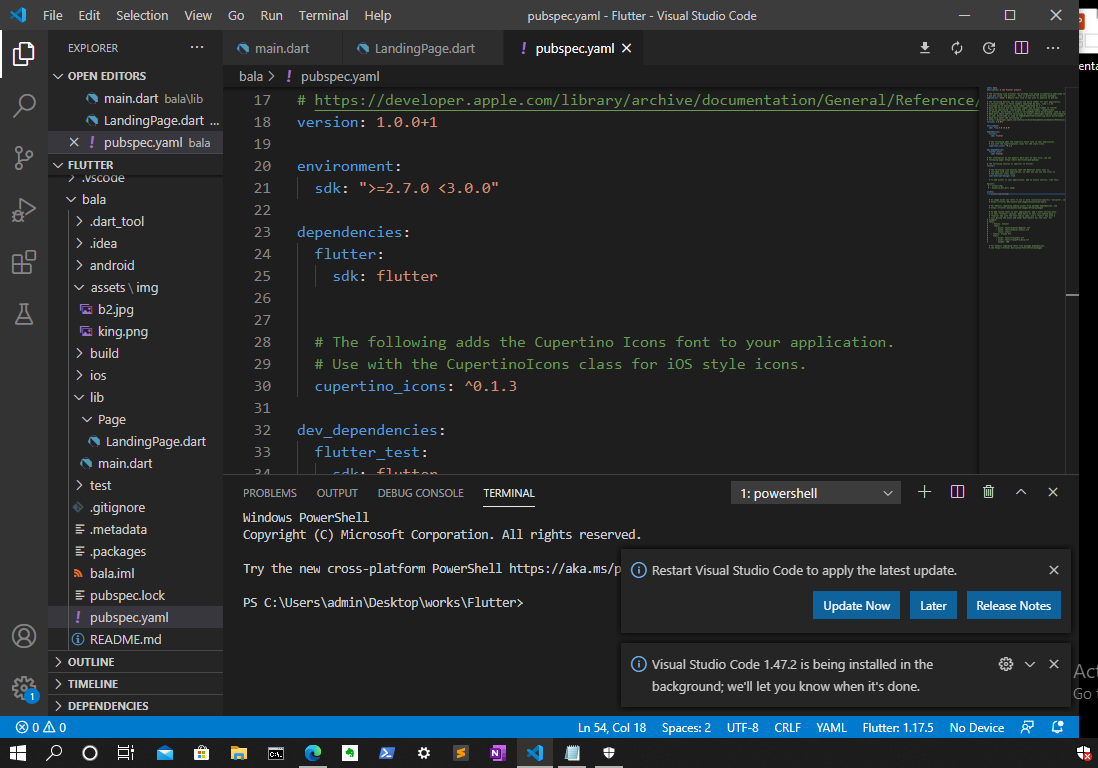The height and width of the screenshot is (768, 1098).
Task: Open the Manage gear with update badge
Action: coord(24,688)
